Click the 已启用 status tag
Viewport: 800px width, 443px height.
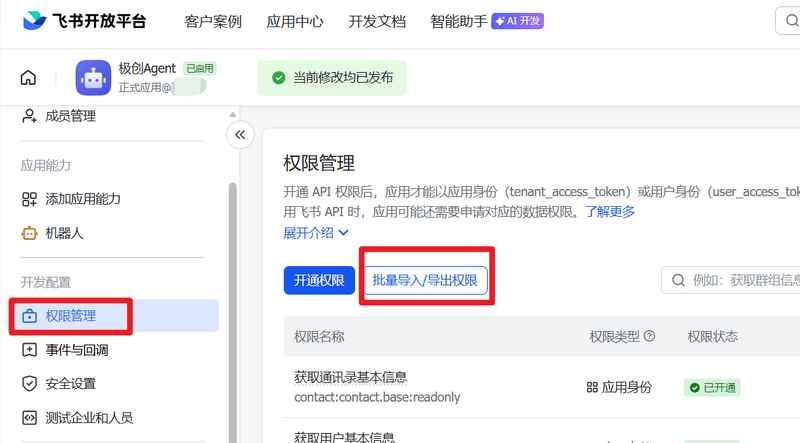(199, 68)
